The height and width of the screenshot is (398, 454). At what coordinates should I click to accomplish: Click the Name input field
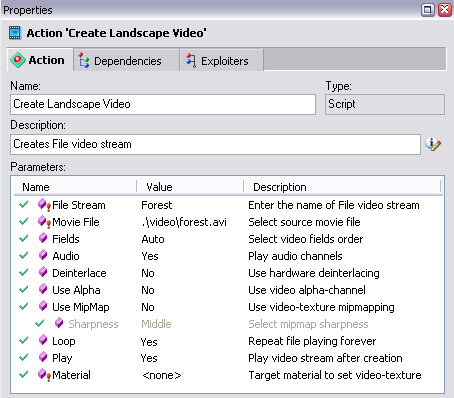point(163,104)
